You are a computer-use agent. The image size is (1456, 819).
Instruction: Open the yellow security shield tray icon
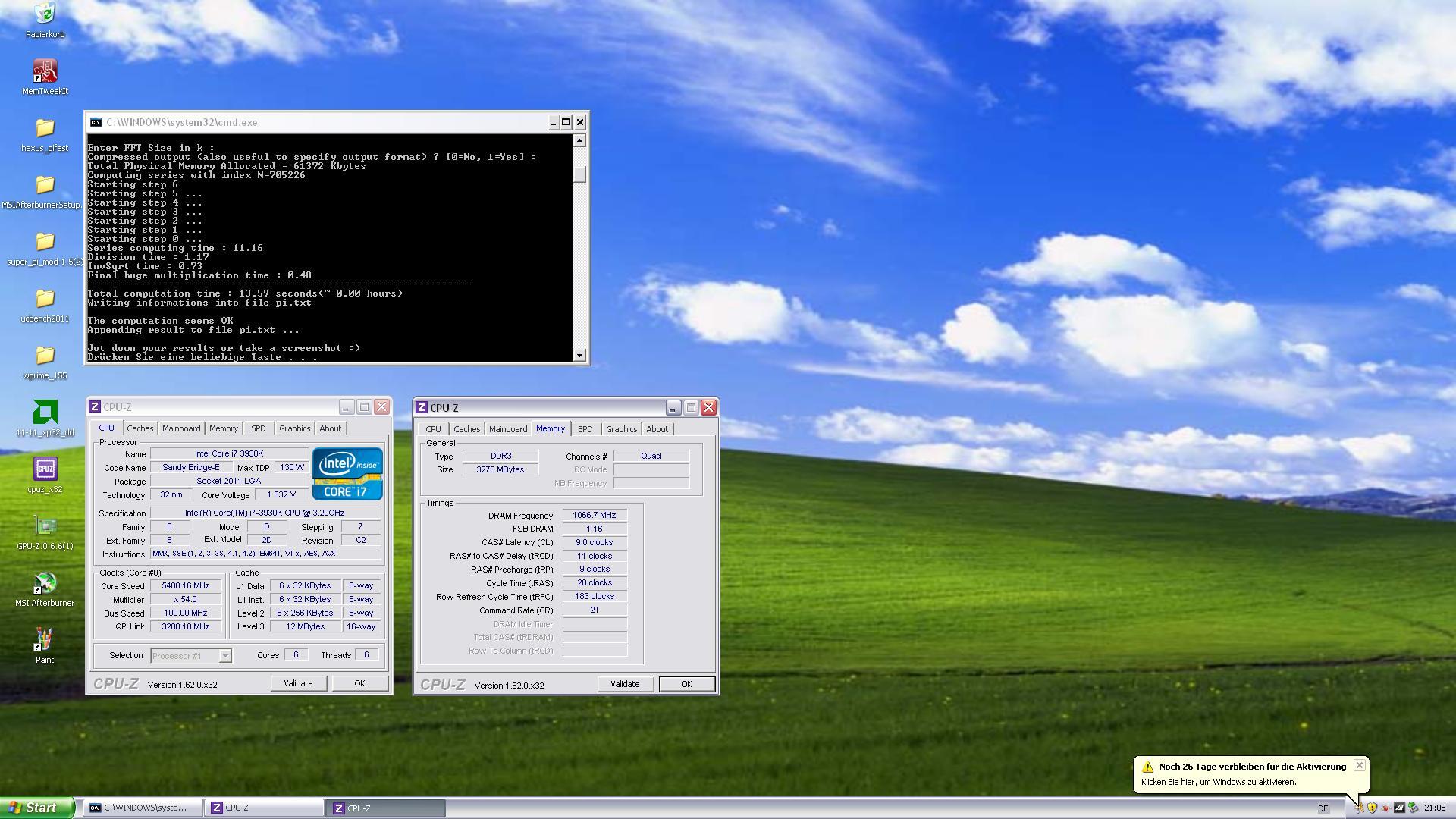click(1372, 808)
